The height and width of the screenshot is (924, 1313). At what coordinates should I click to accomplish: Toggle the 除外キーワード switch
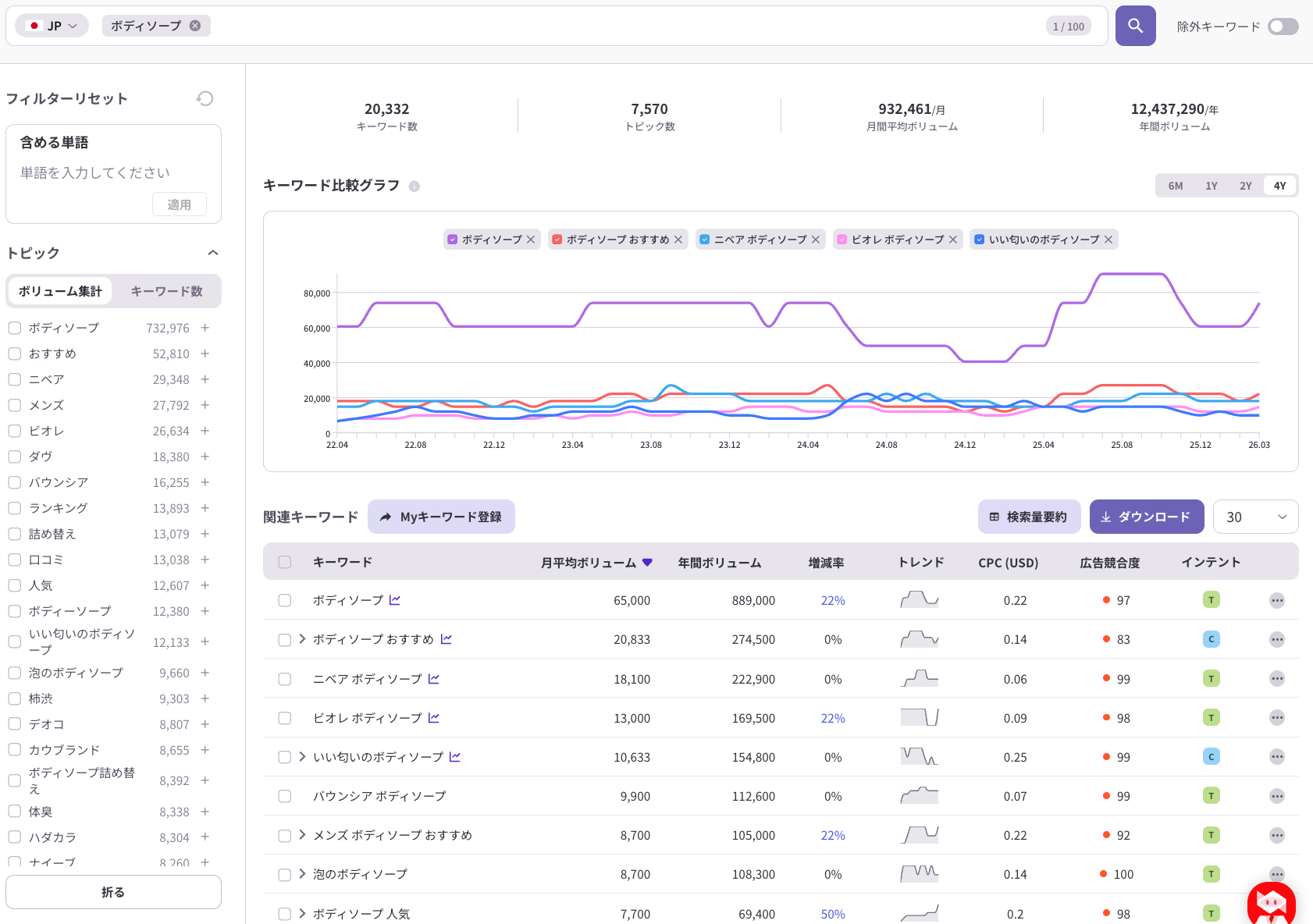coord(1283,27)
